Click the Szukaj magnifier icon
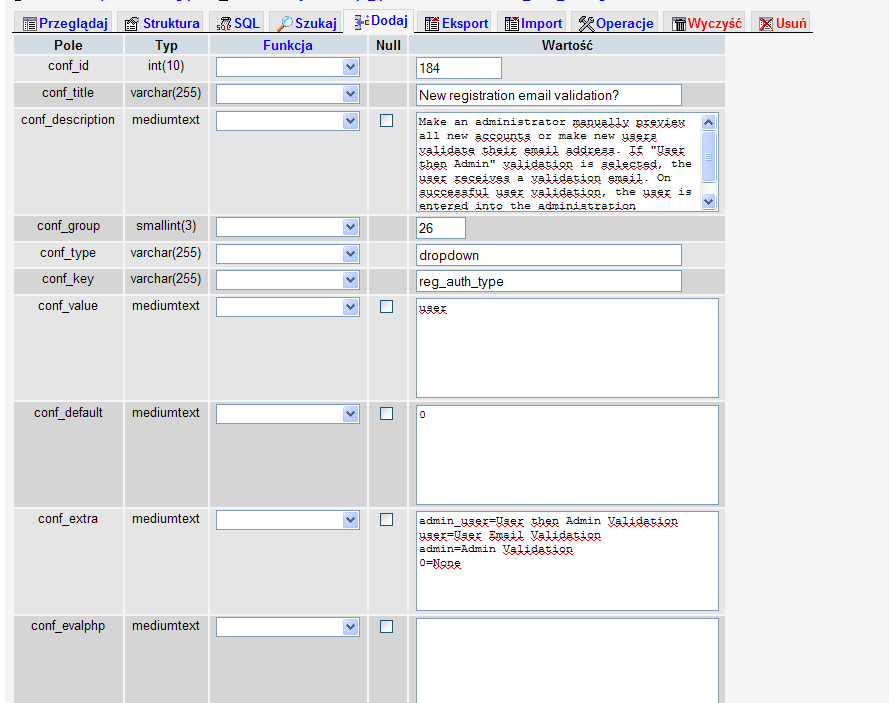 pyautogui.click(x=285, y=24)
